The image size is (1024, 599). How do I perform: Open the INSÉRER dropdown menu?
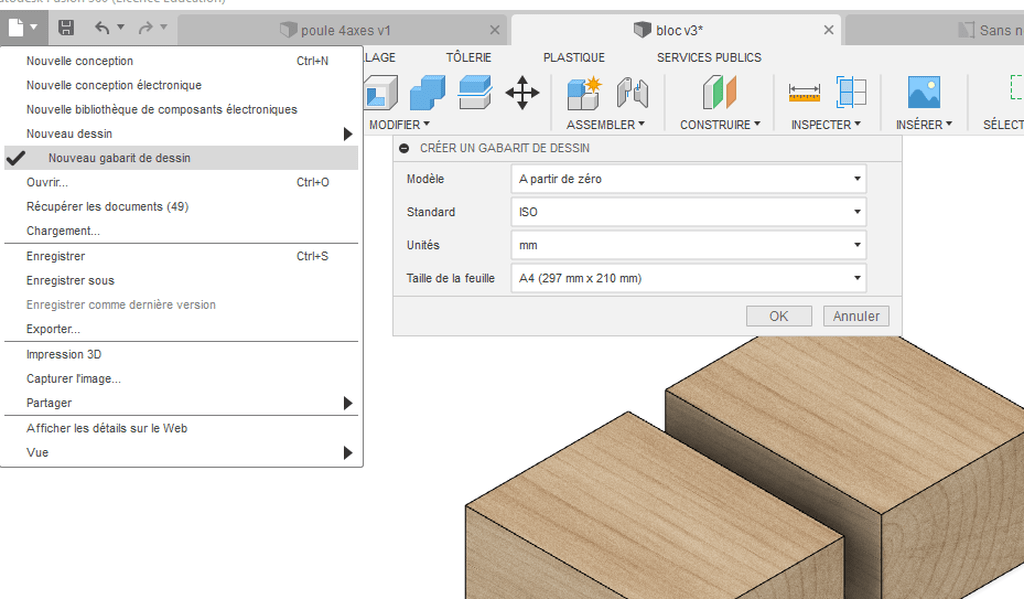pos(923,124)
